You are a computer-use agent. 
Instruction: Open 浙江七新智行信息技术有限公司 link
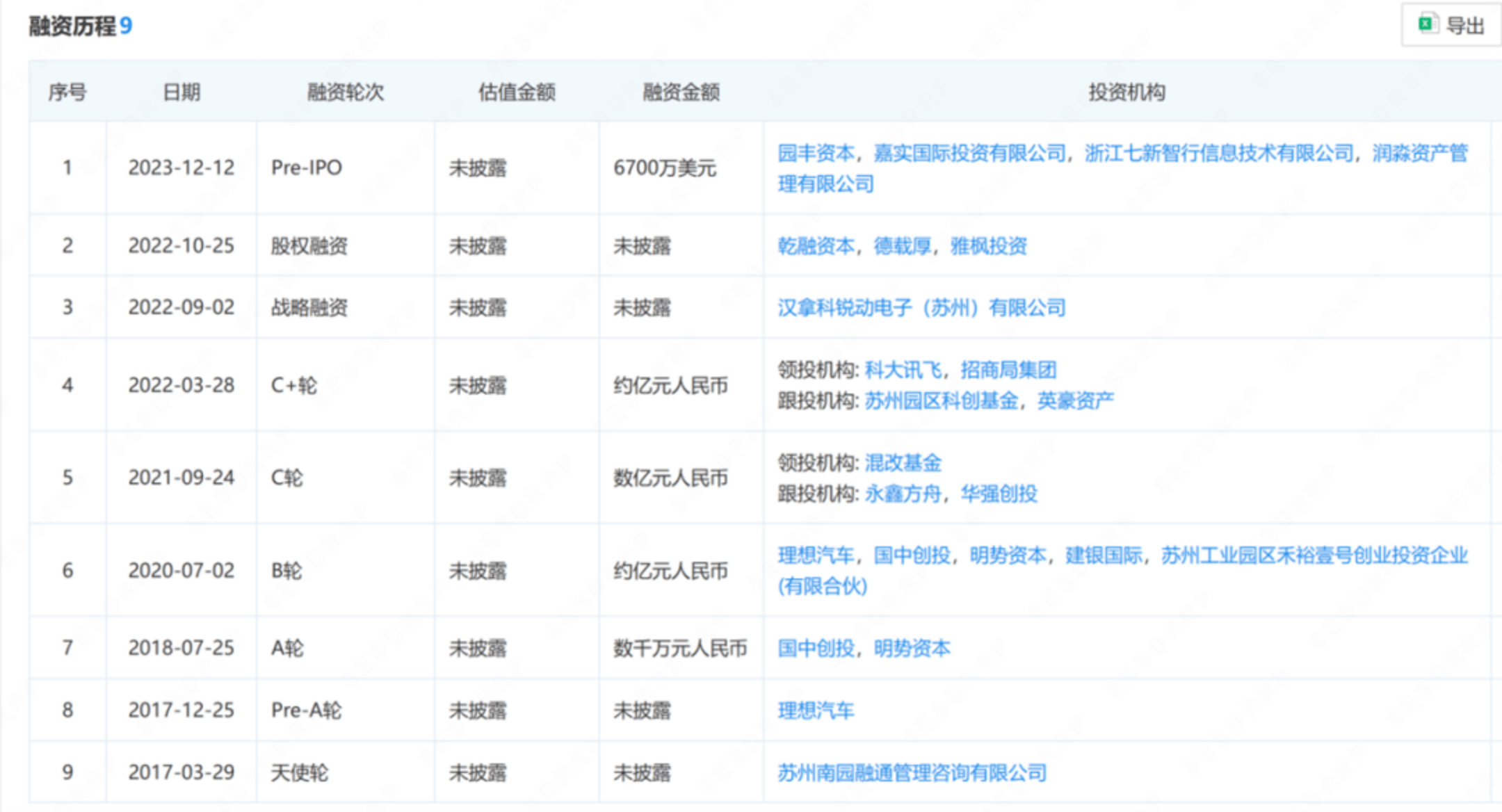[1219, 153]
